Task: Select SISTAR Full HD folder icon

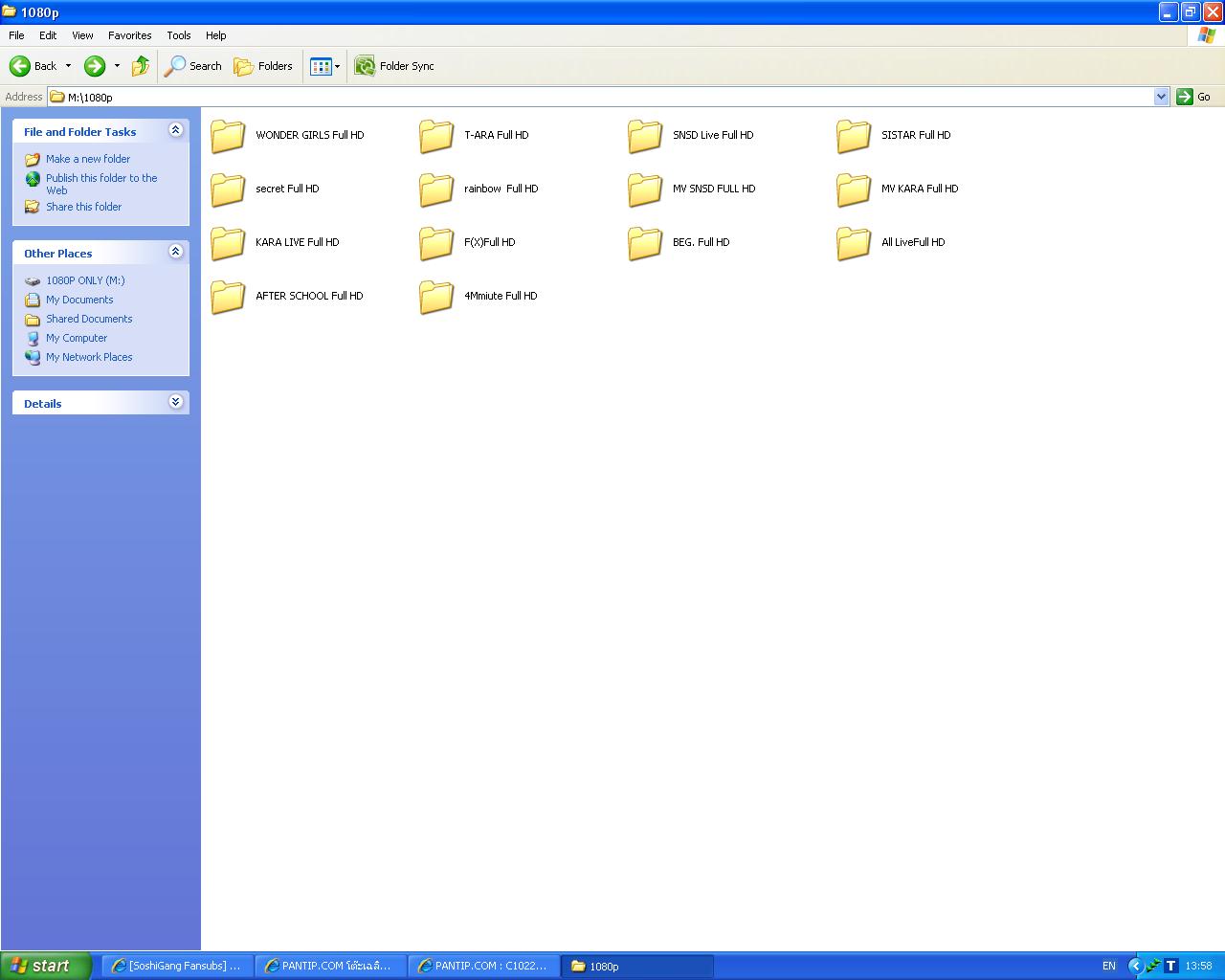Action: pyautogui.click(x=854, y=136)
